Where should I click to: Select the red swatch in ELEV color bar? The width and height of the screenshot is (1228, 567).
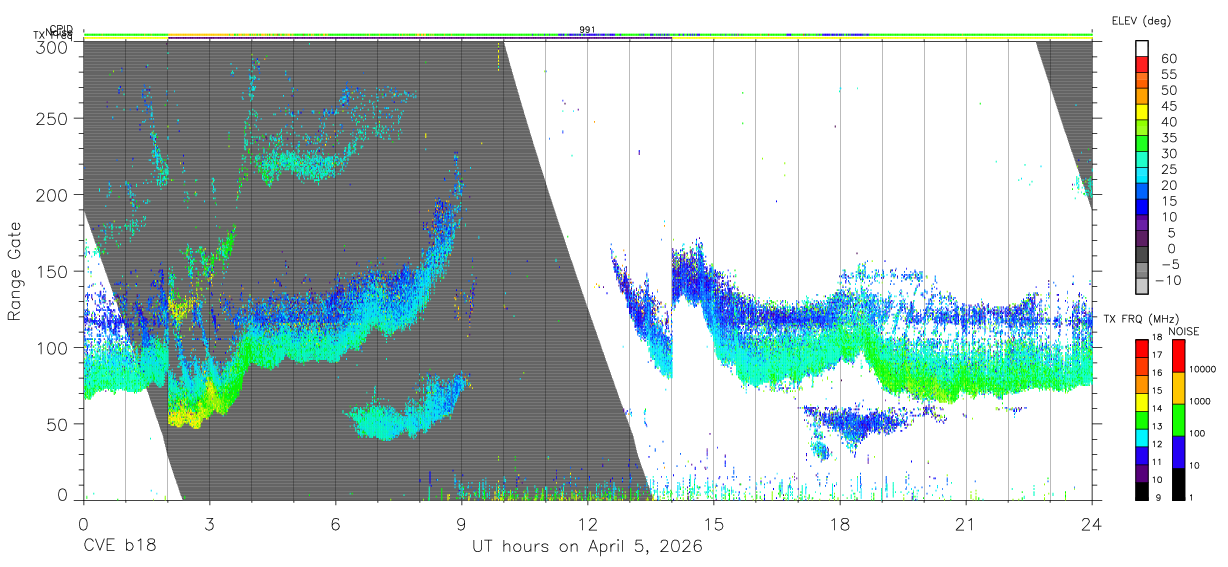coord(1143,64)
